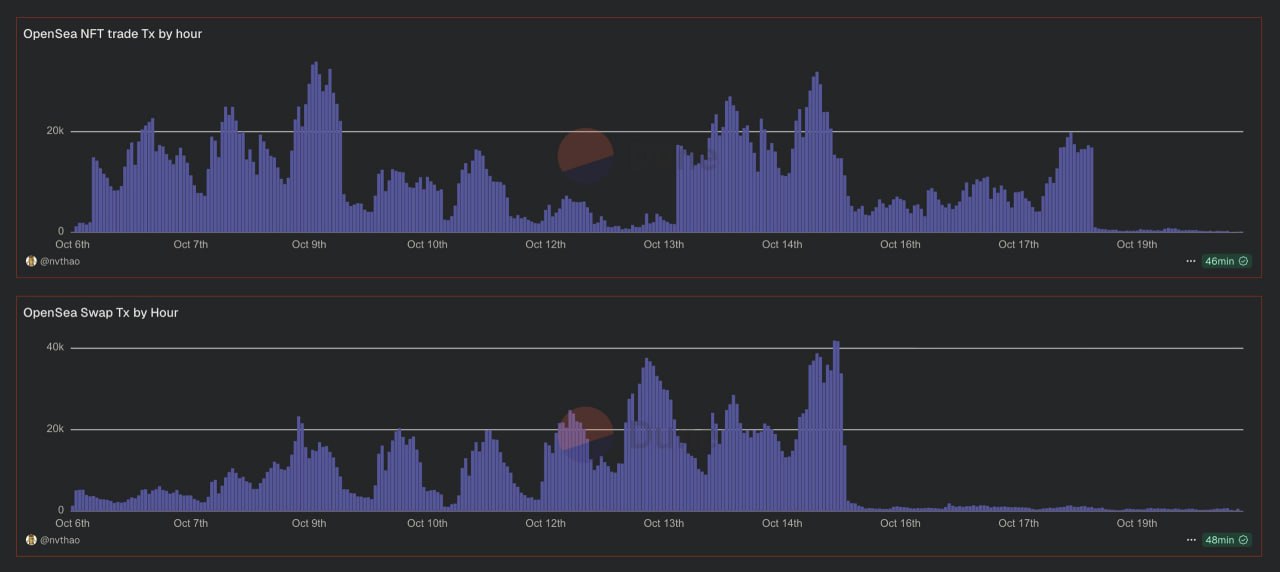Screen dimensions: 1280x572
Task: Click the Dune watermark logo in NFT trade chart
Action: click(x=586, y=156)
